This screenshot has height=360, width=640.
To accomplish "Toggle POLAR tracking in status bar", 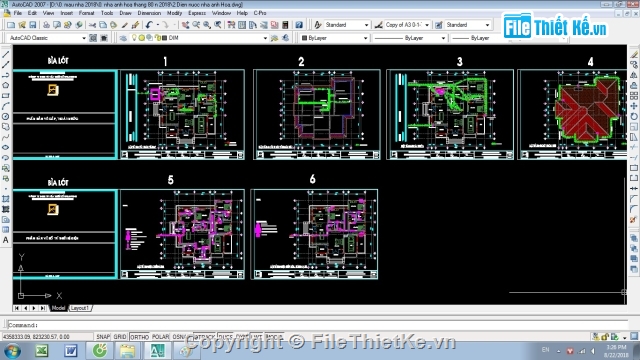I will coord(160,337).
